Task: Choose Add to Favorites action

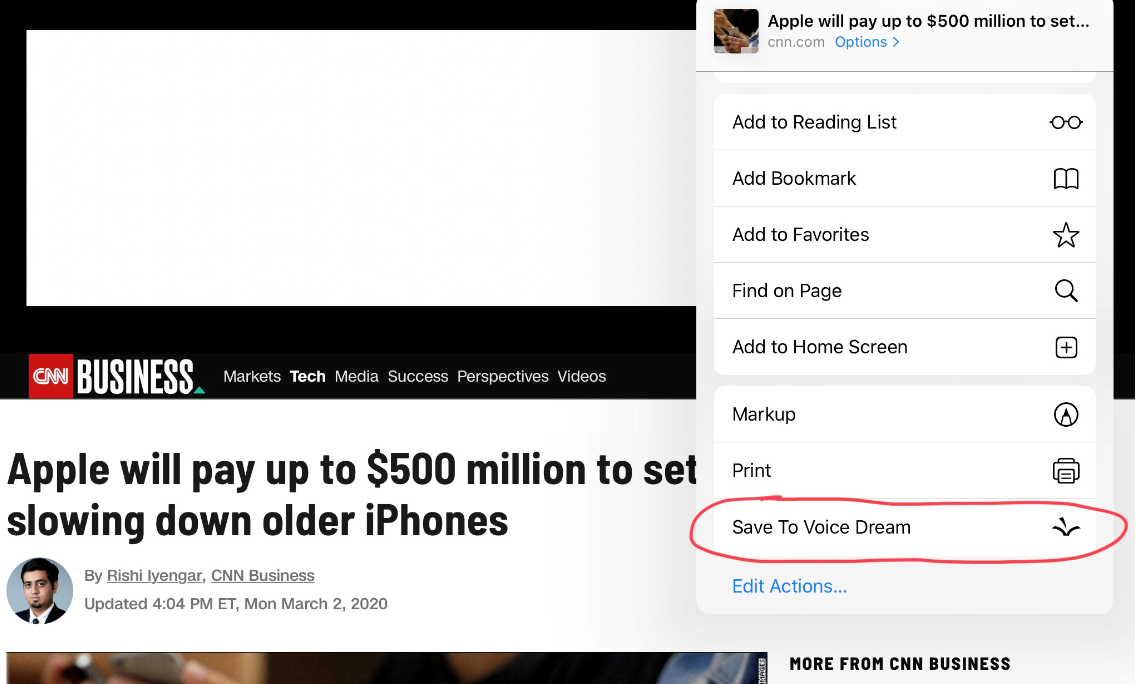Action: click(904, 234)
